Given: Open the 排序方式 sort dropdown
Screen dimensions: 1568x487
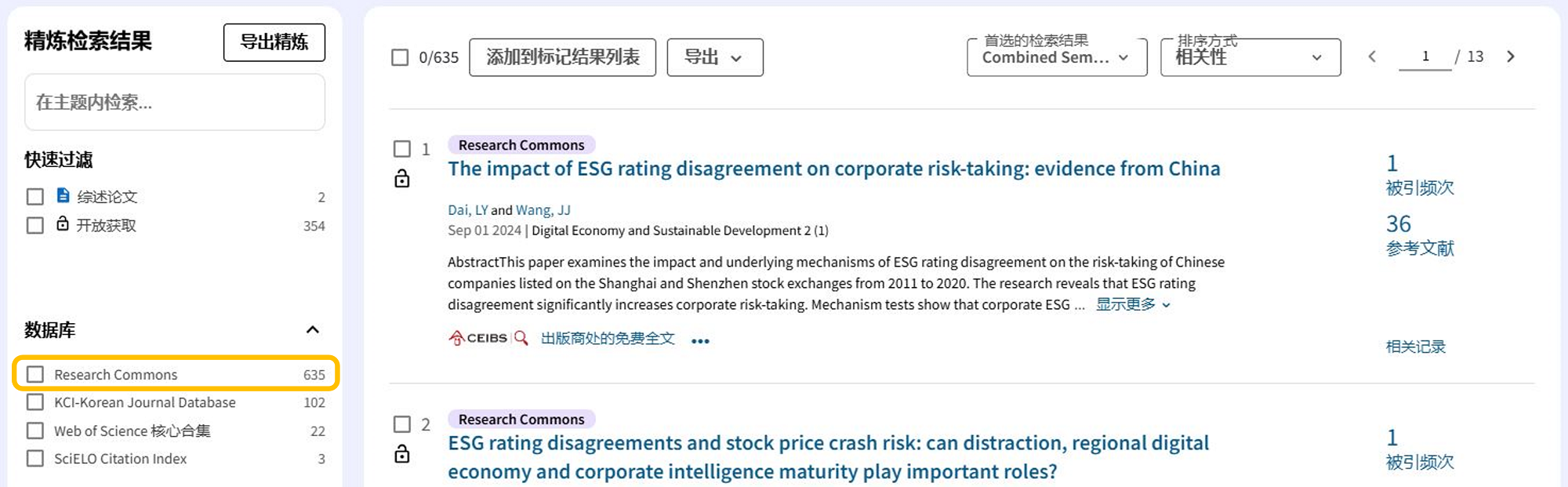Looking at the screenshot, I should tap(1250, 57).
